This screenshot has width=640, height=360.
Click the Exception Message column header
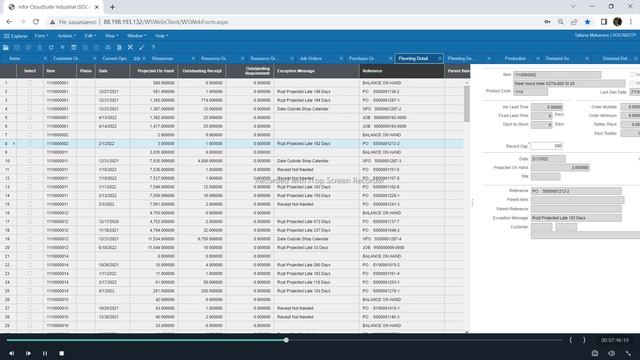(x=316, y=71)
